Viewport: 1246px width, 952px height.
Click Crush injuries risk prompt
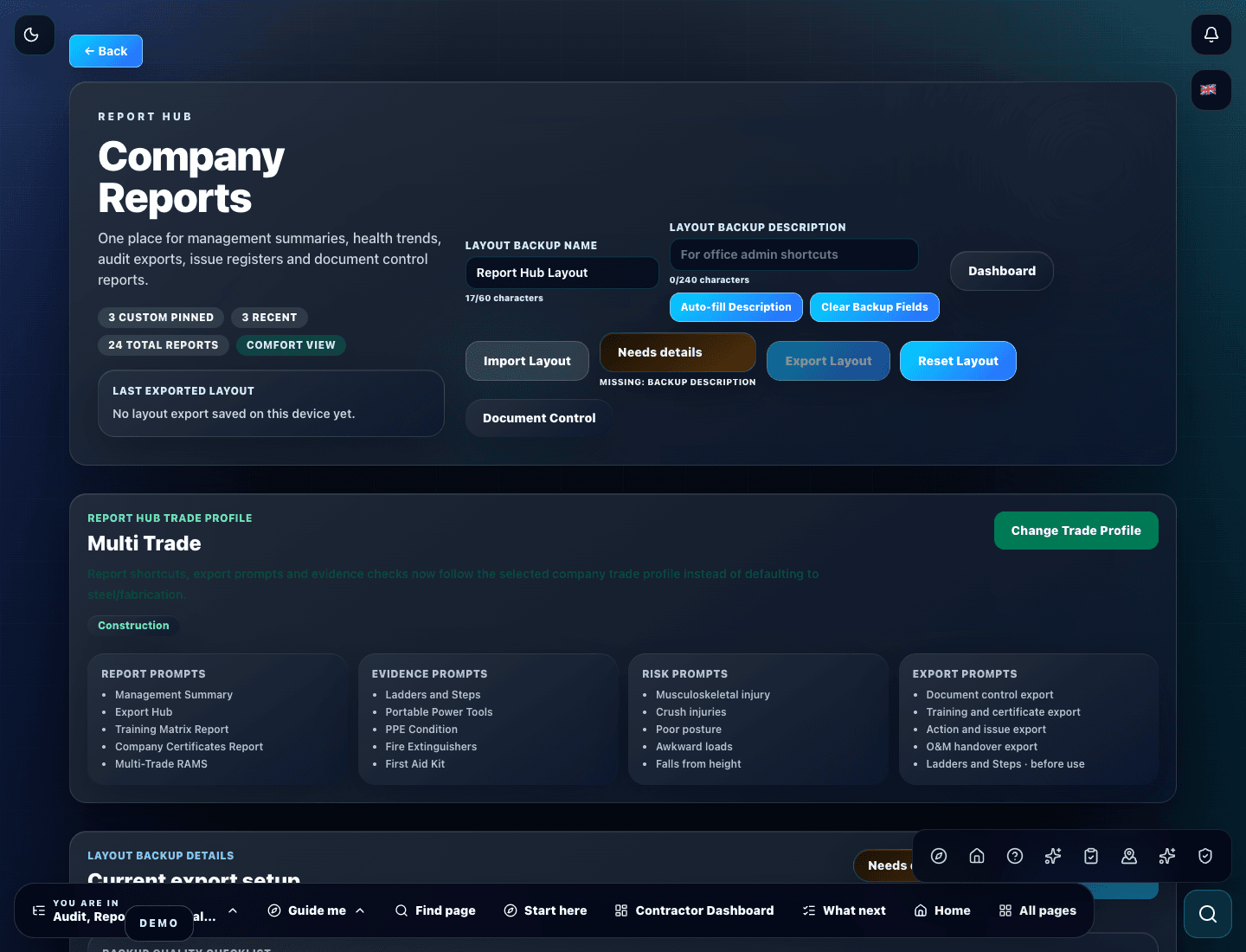691,712
